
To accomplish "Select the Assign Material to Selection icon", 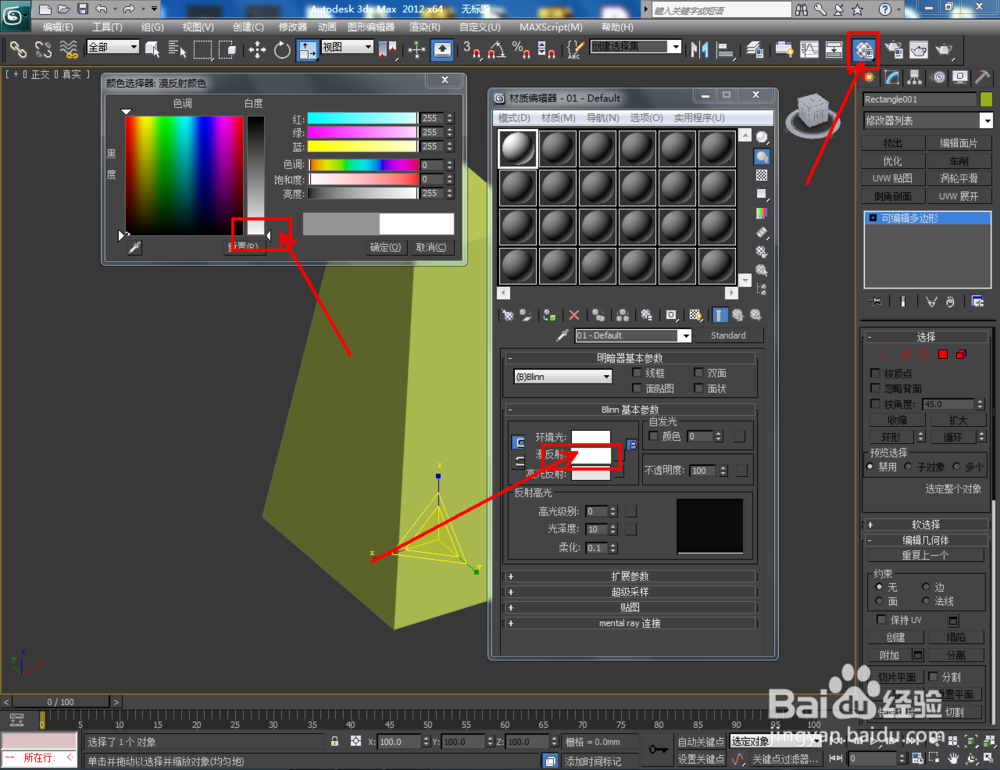I will pos(525,316).
